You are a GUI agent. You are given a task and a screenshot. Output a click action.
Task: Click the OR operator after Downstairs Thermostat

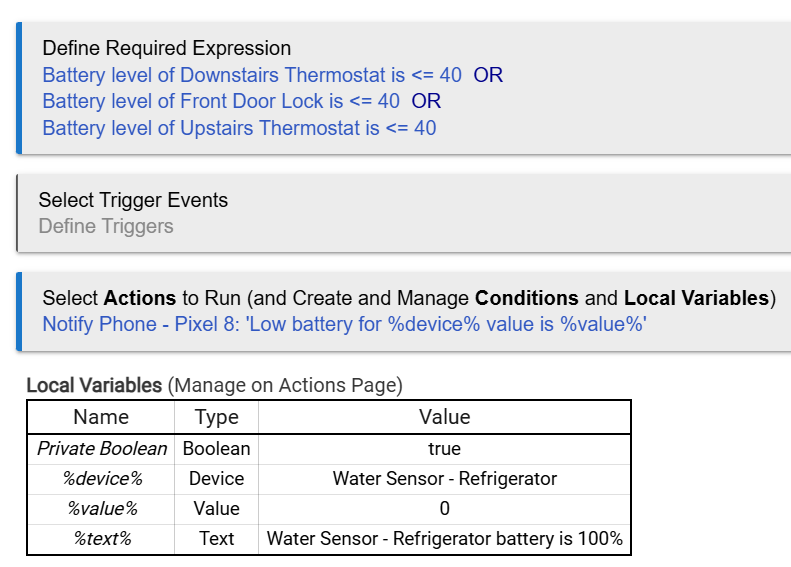coord(488,75)
